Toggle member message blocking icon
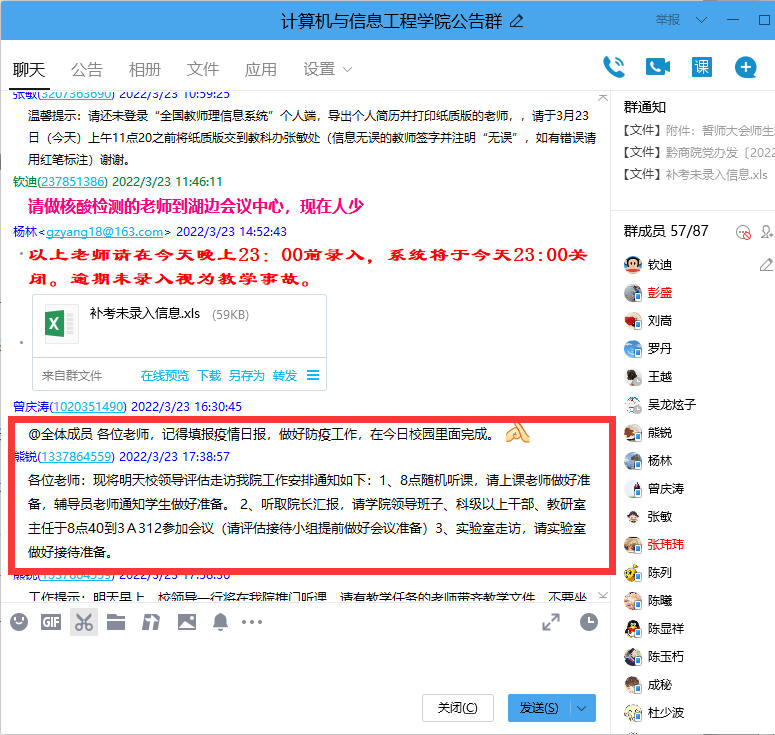 tap(742, 232)
